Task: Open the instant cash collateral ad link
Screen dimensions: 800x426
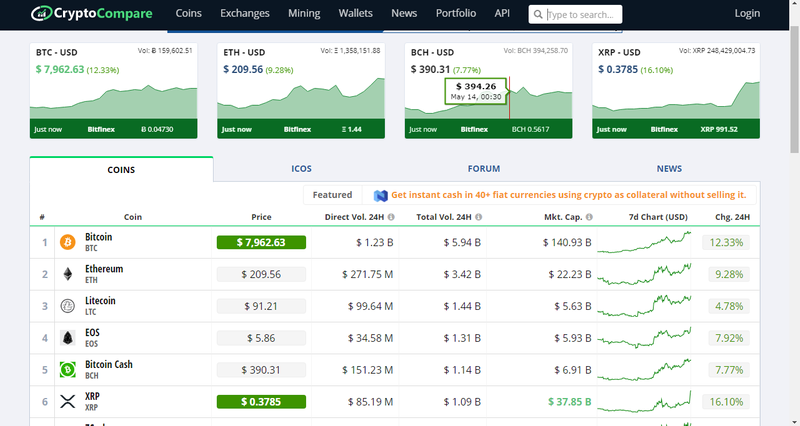Action: [568, 195]
